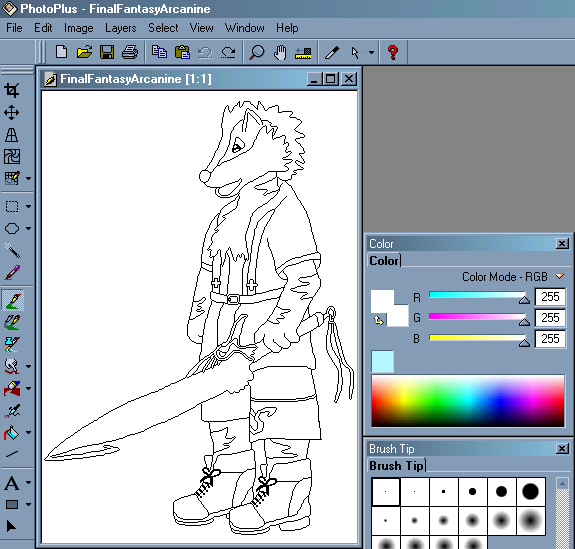This screenshot has width=575, height=549.
Task: Save using the floppy disk icon
Action: [107, 52]
